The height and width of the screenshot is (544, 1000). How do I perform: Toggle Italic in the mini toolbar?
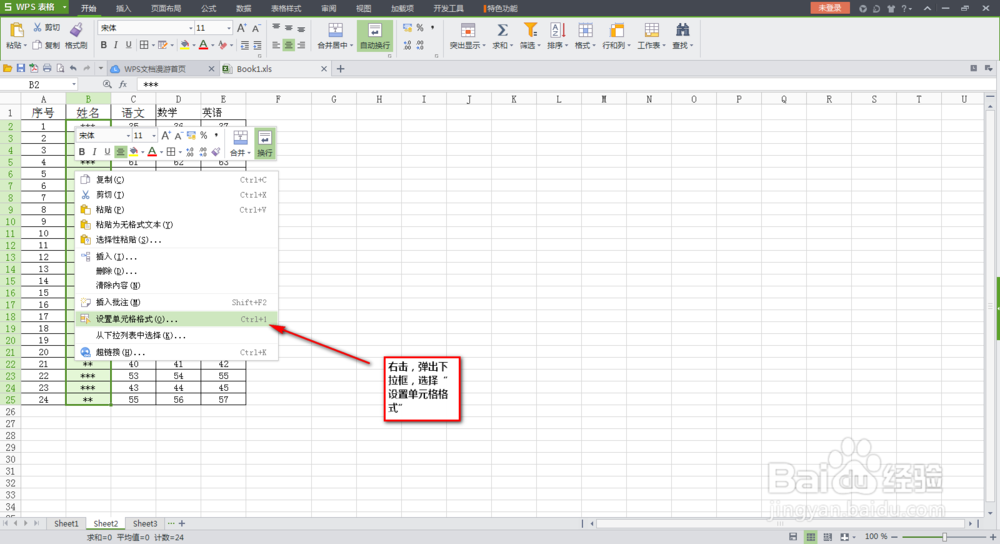94,152
